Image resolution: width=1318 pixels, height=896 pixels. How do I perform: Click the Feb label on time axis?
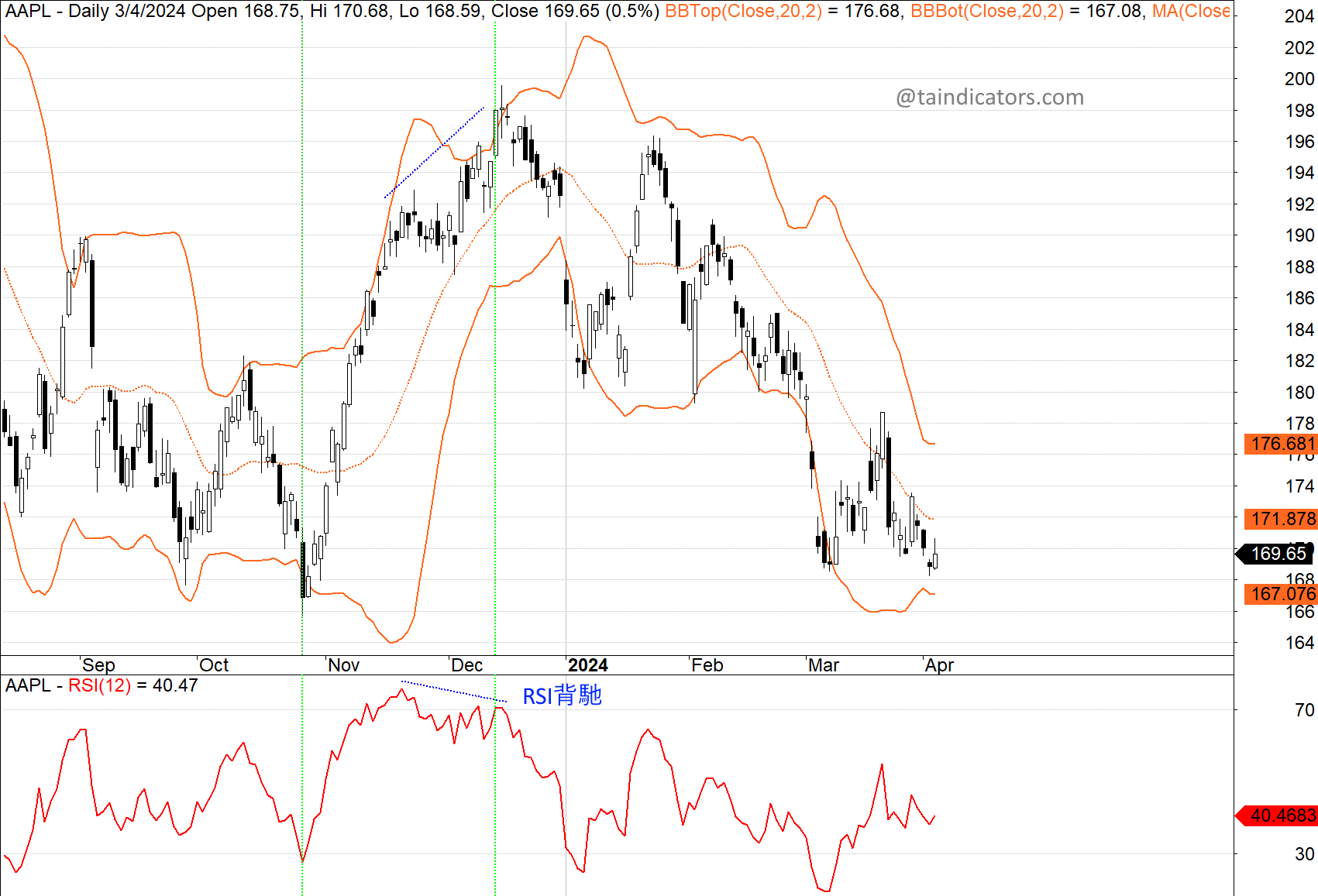coord(707,665)
